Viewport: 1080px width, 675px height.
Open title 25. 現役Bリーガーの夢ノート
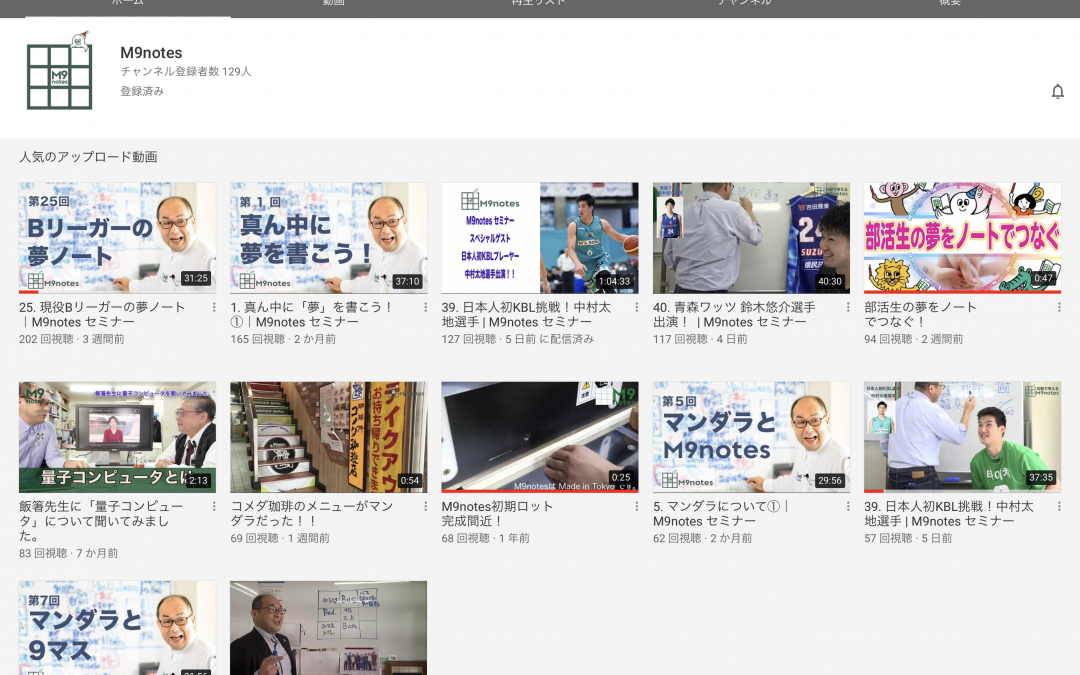(x=102, y=314)
